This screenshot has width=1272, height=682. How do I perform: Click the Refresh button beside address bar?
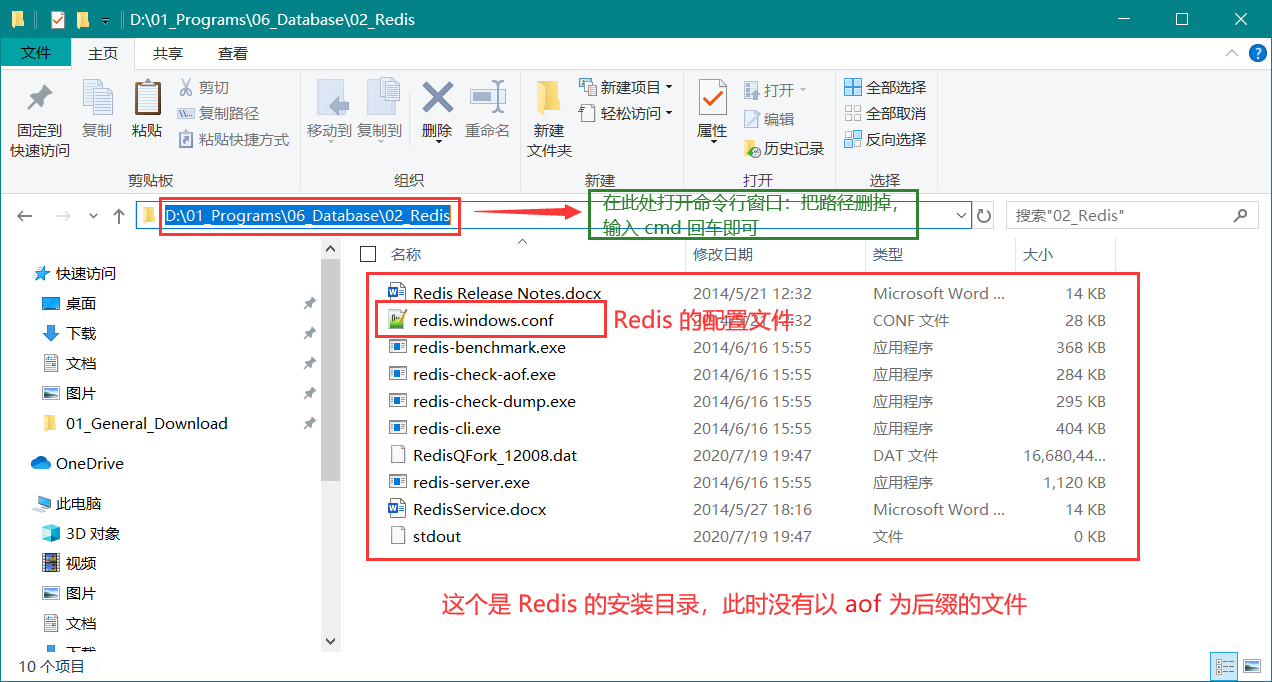[x=984, y=216]
